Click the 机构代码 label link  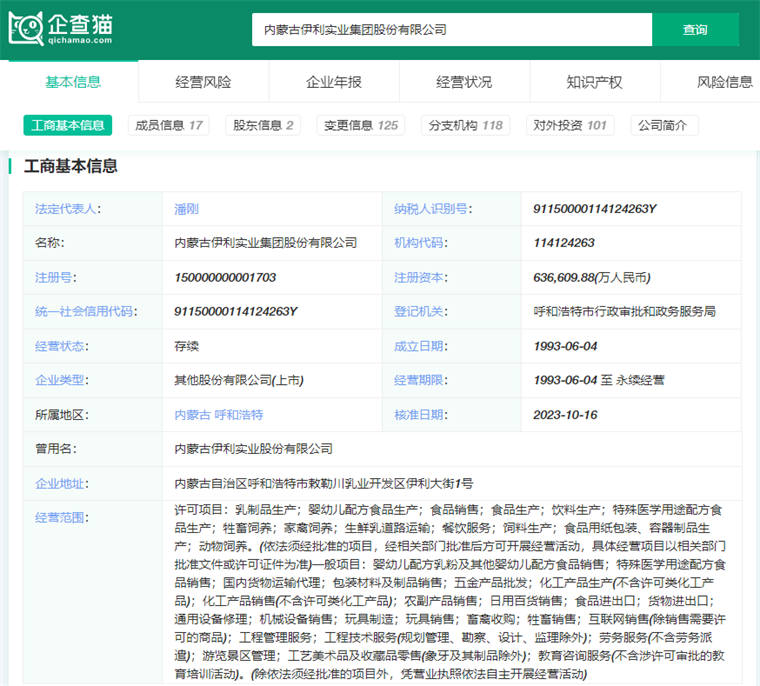click(x=419, y=243)
